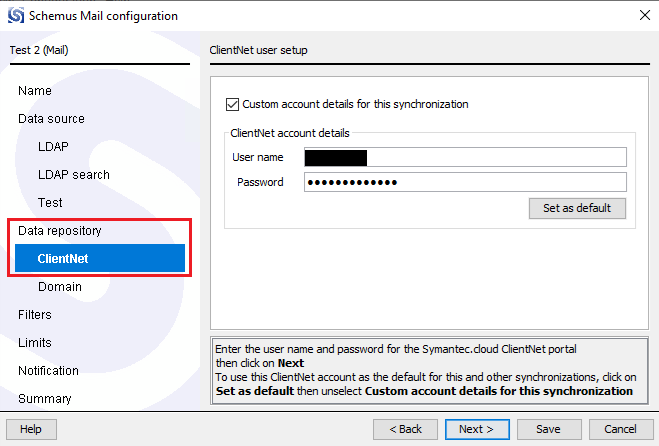This screenshot has width=659, height=446.
Task: Click the Schemus app icon in title bar
Action: coord(16,16)
